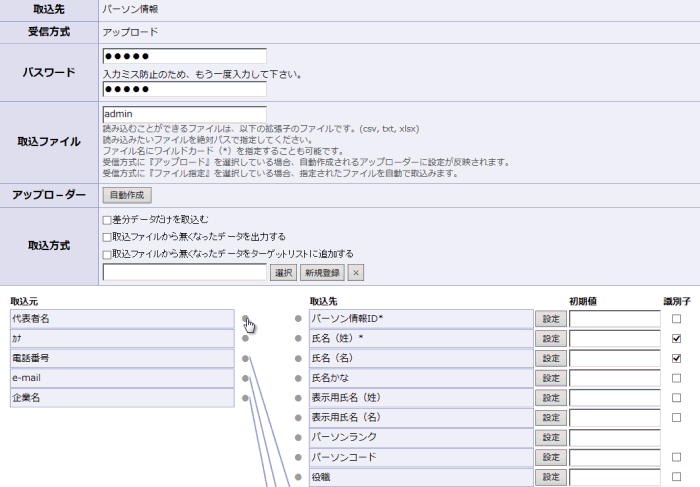Image resolution: width=700 pixels, height=487 pixels.
Task: Select the 電話番号 source item
Action: click(122, 358)
